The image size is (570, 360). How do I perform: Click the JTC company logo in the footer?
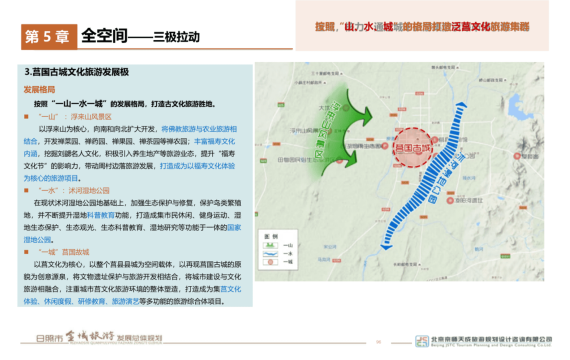click(x=422, y=341)
